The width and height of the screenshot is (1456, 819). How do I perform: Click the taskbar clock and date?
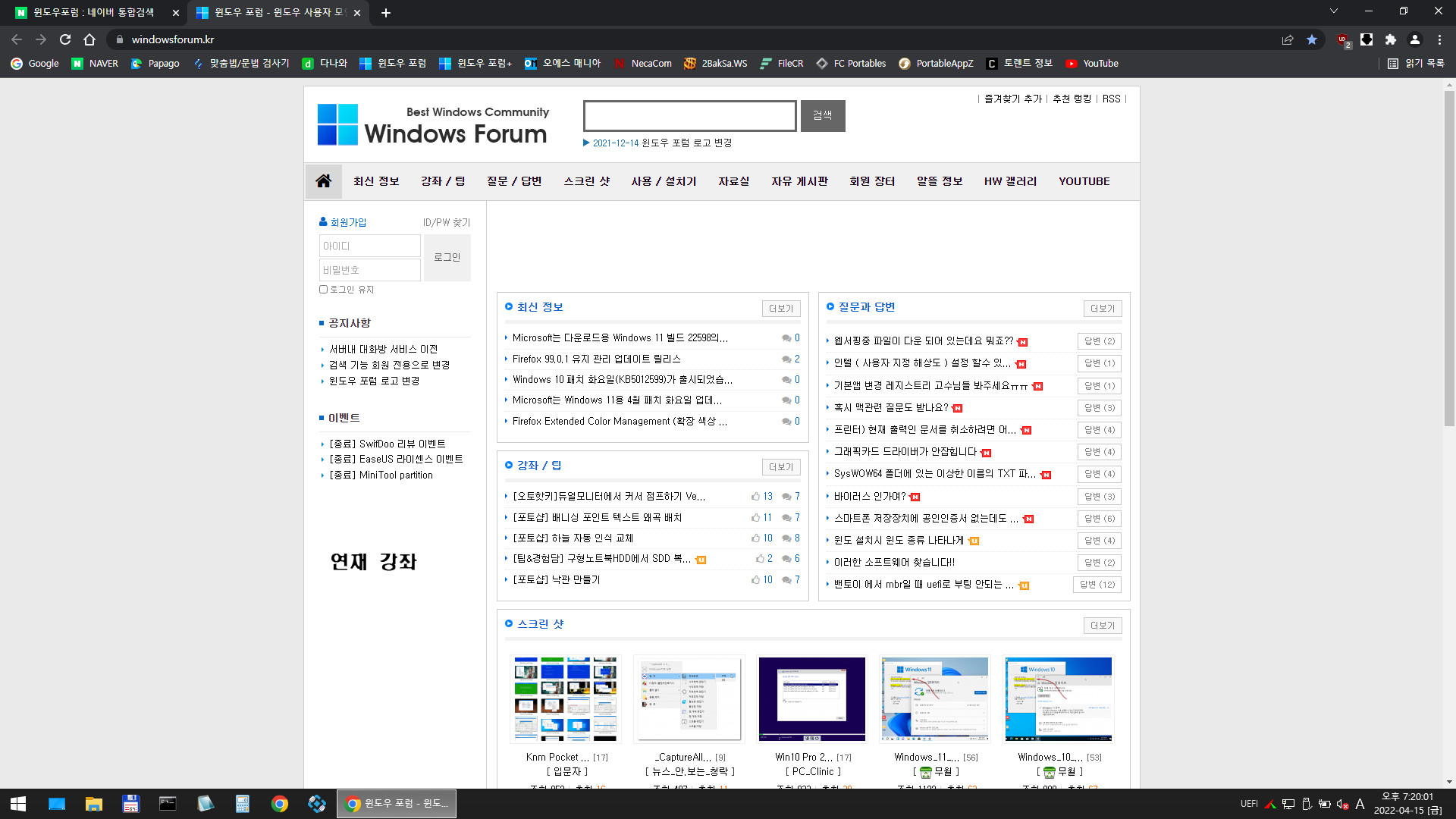click(1407, 804)
